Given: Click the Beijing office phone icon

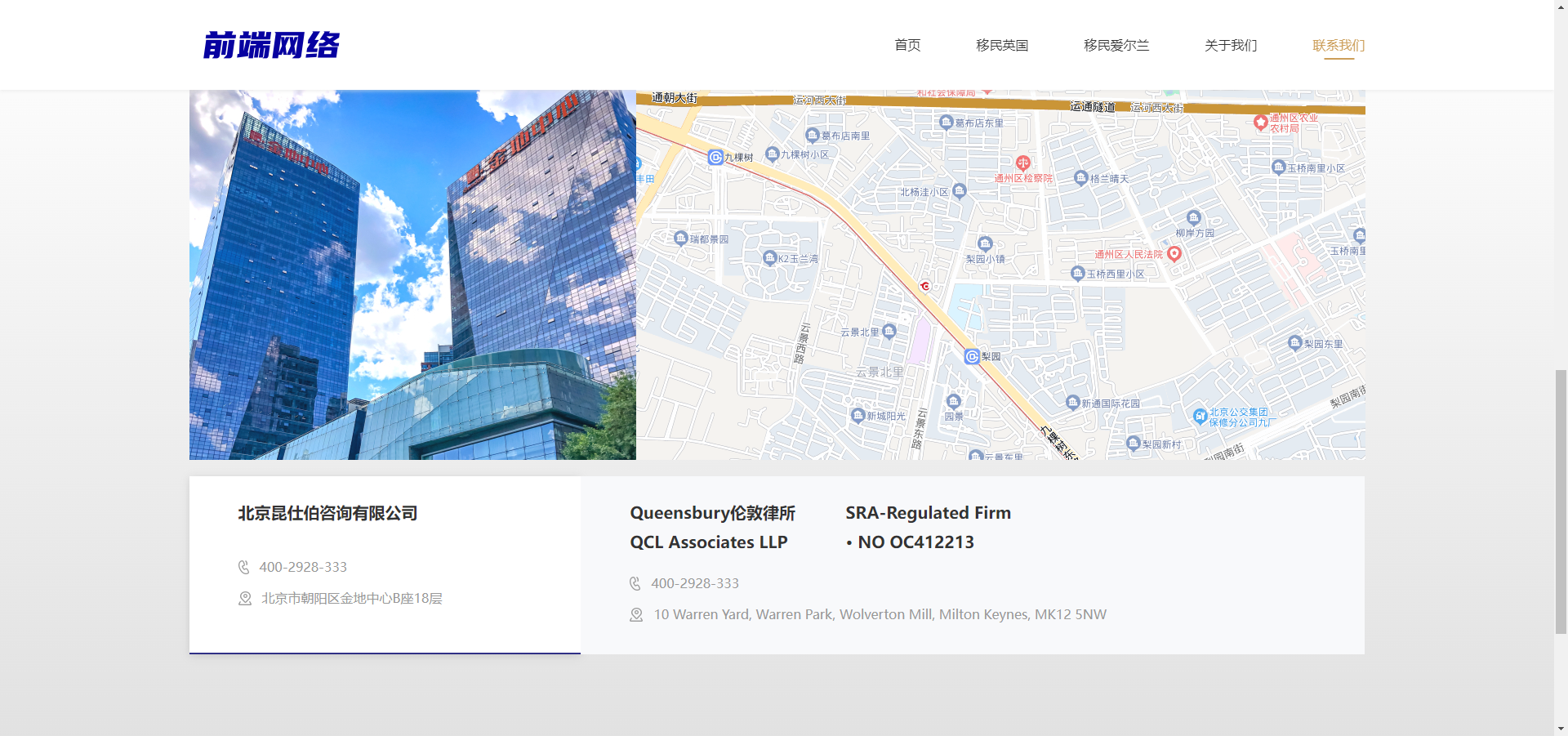Looking at the screenshot, I should coord(243,567).
